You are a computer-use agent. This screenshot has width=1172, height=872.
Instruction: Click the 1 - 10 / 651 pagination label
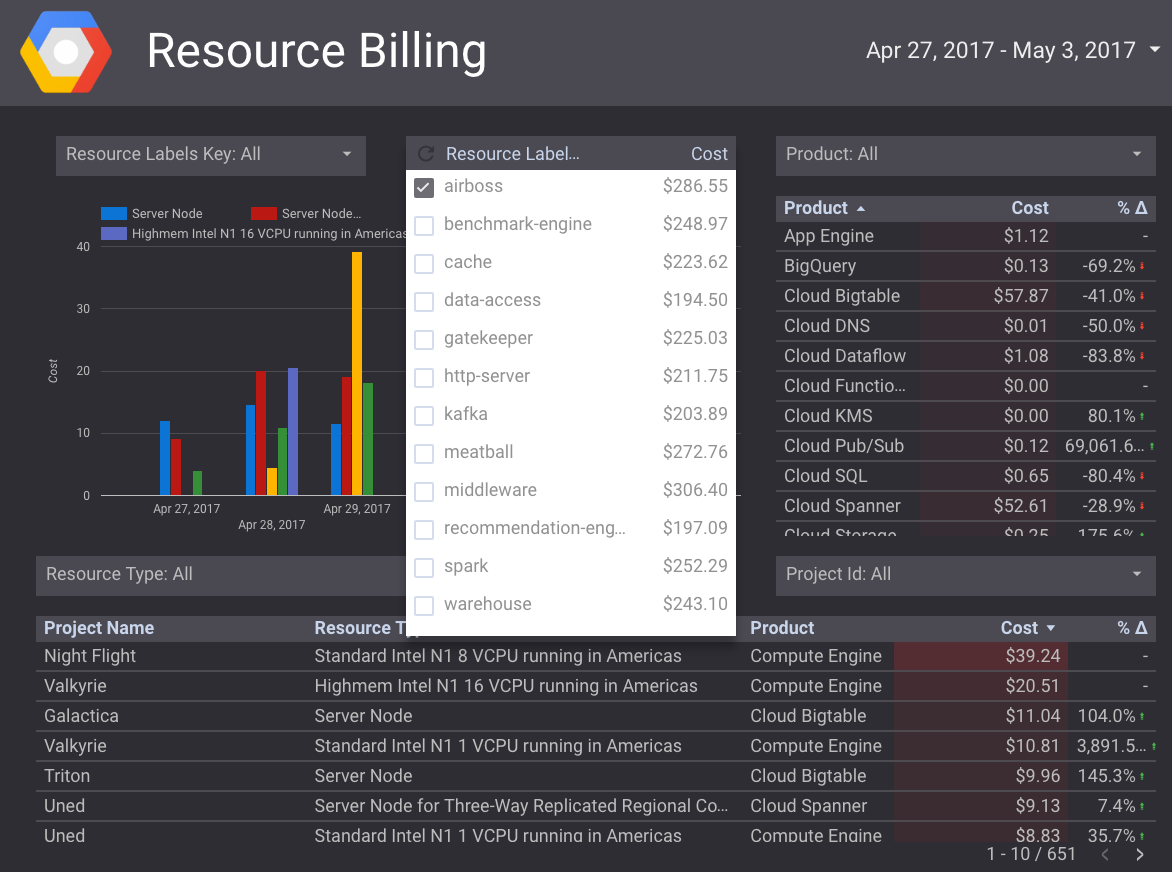pos(1031,854)
